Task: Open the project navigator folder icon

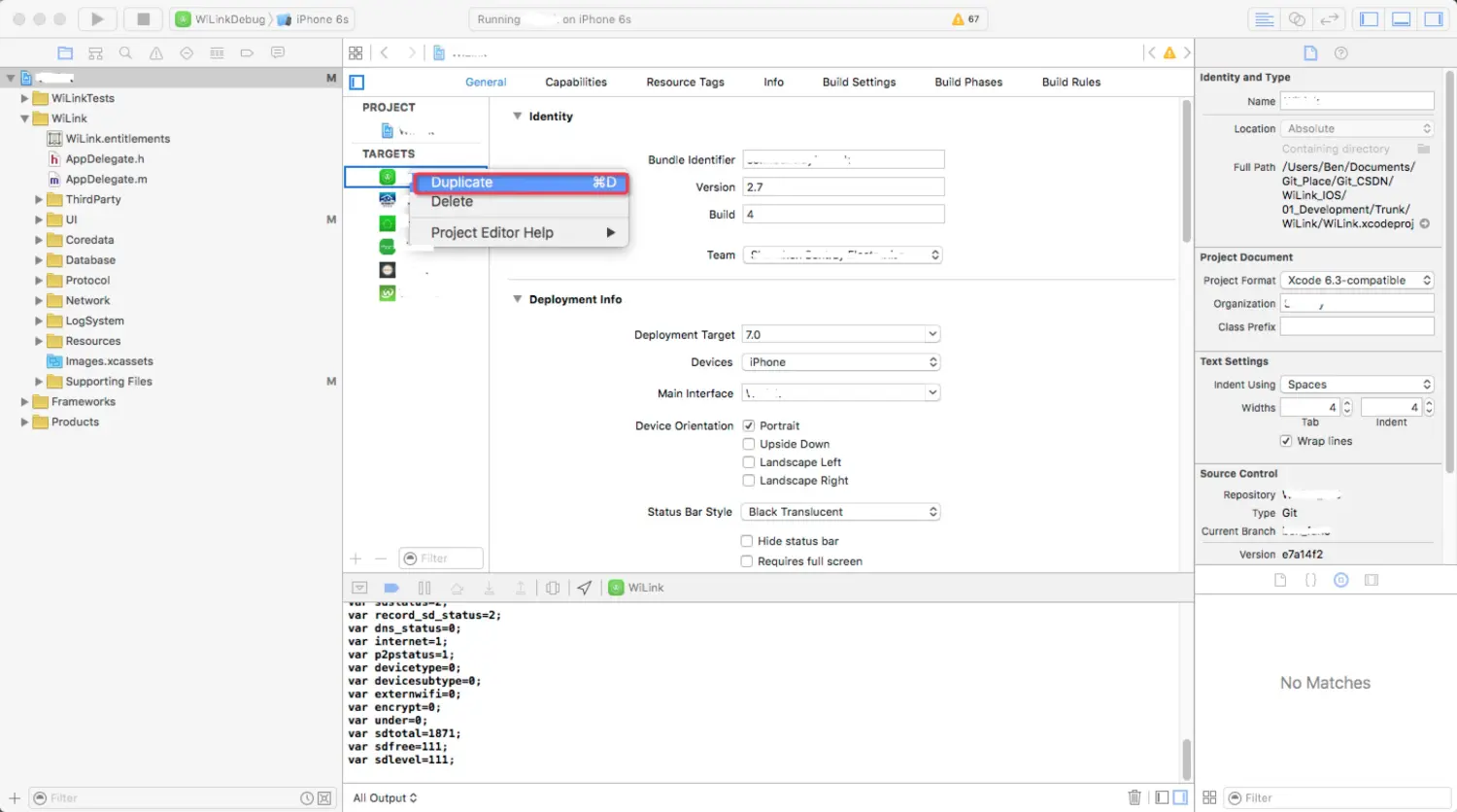Action: [x=65, y=53]
